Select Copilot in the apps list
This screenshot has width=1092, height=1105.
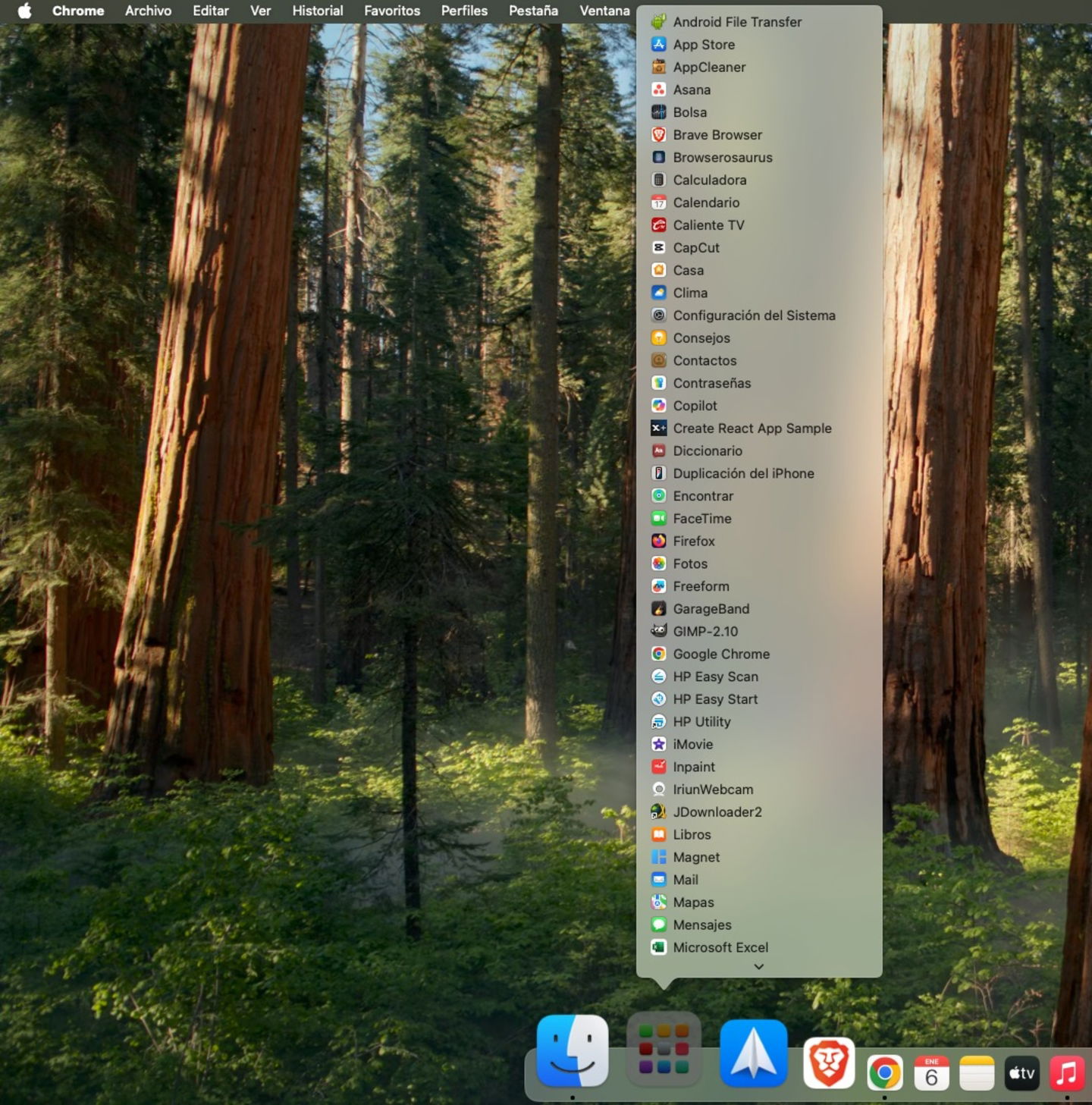759,406
